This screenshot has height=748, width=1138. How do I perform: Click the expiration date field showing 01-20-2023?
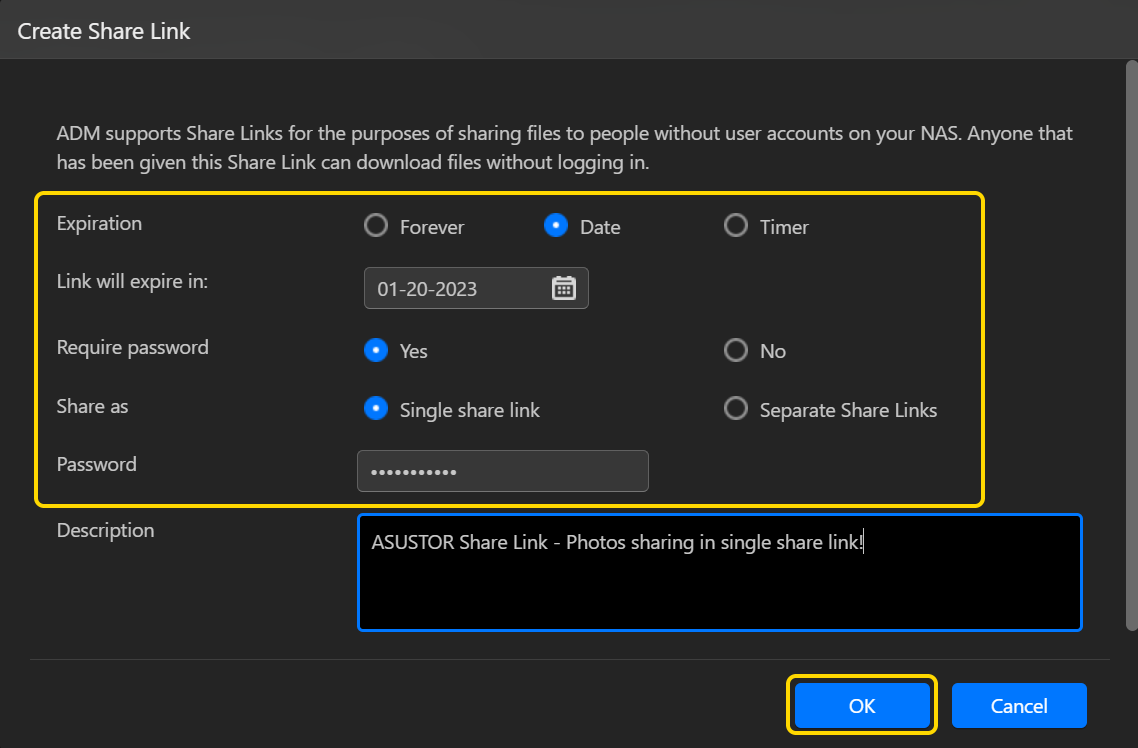point(476,288)
